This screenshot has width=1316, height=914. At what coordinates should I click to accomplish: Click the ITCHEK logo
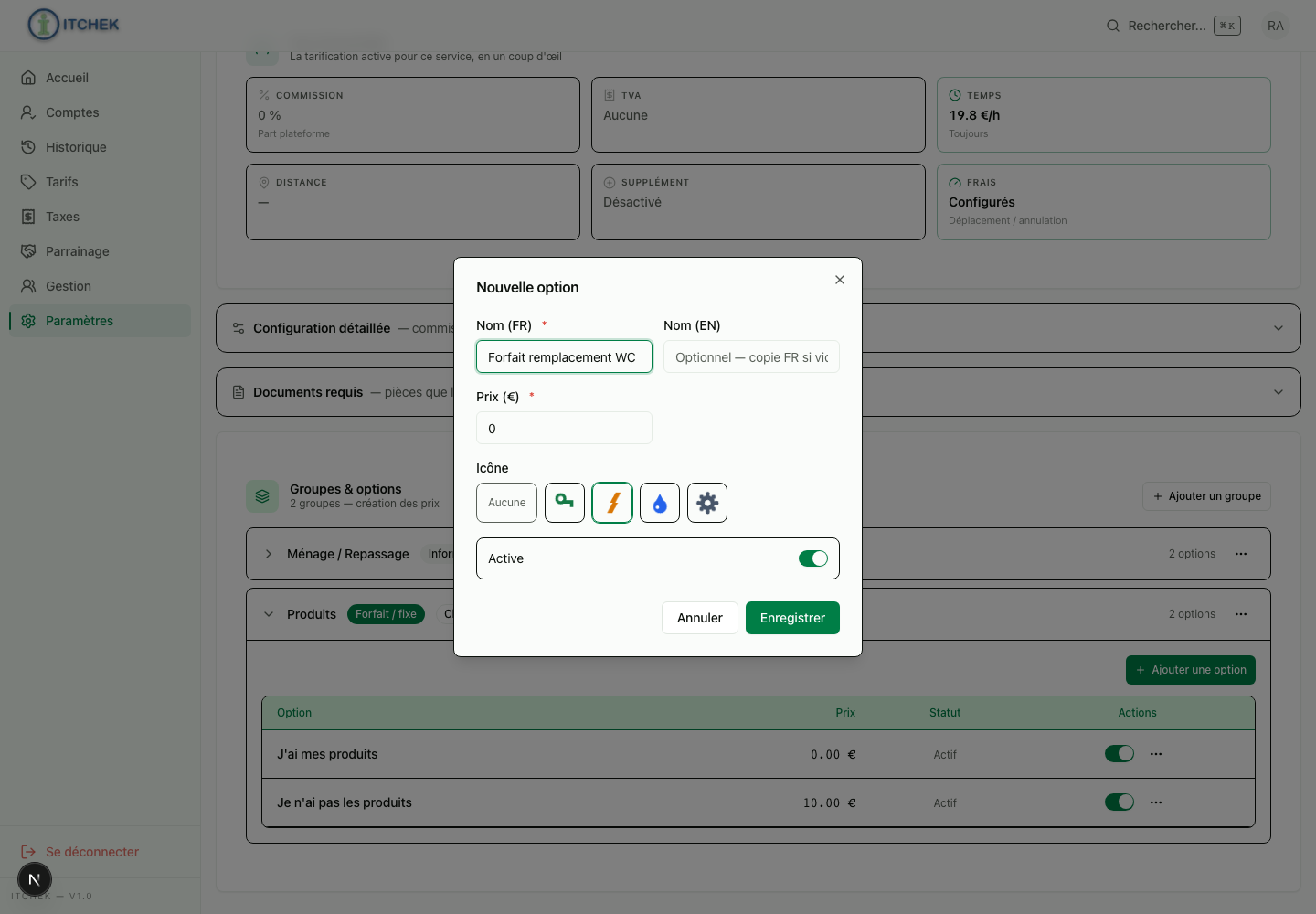click(x=74, y=25)
